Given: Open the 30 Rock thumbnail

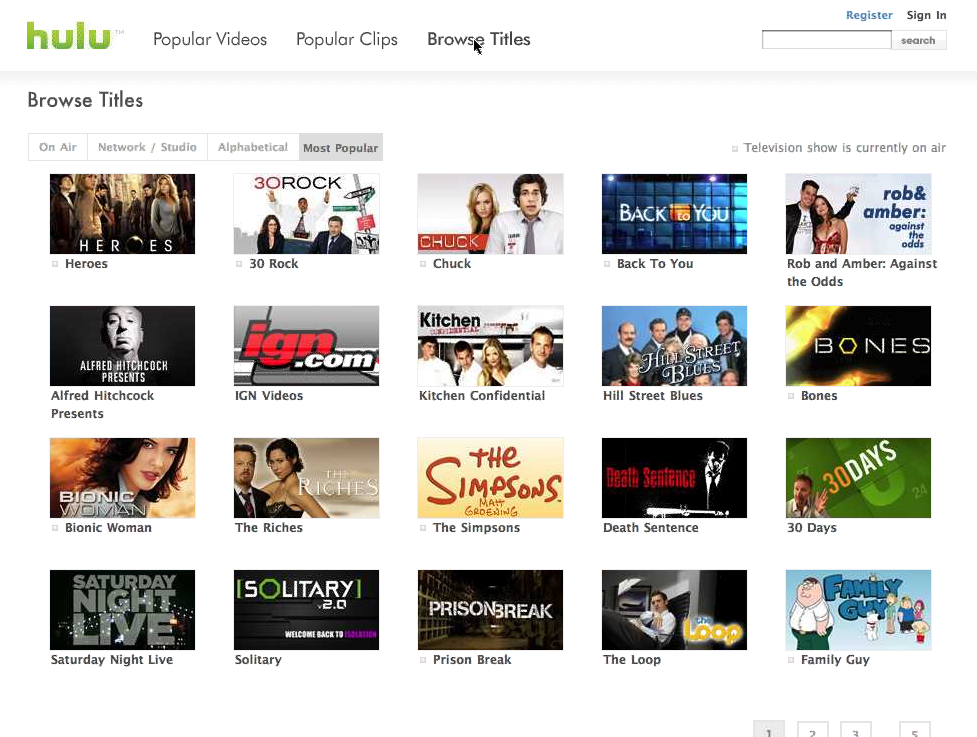Looking at the screenshot, I should pos(307,214).
